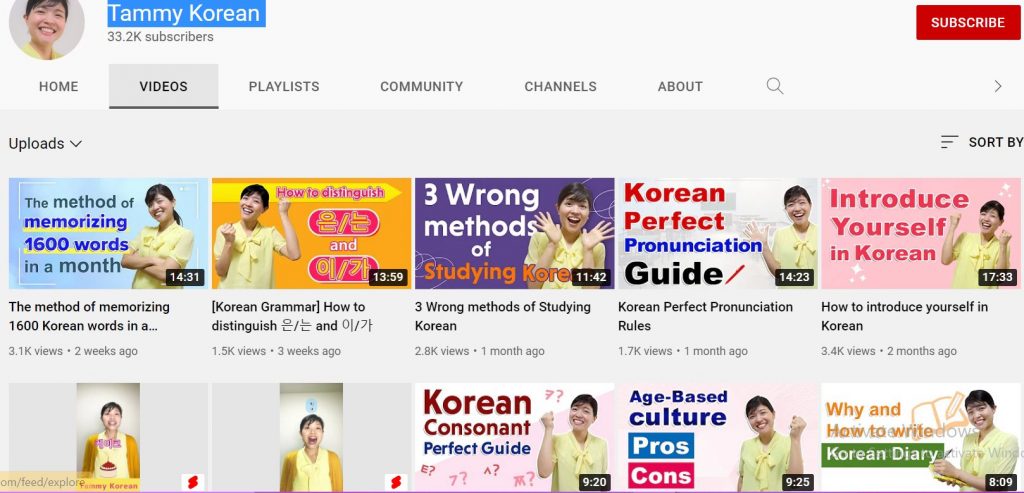The height and width of the screenshot is (493, 1024).
Task: Click the Sort By lines icon
Action: pos(949,142)
